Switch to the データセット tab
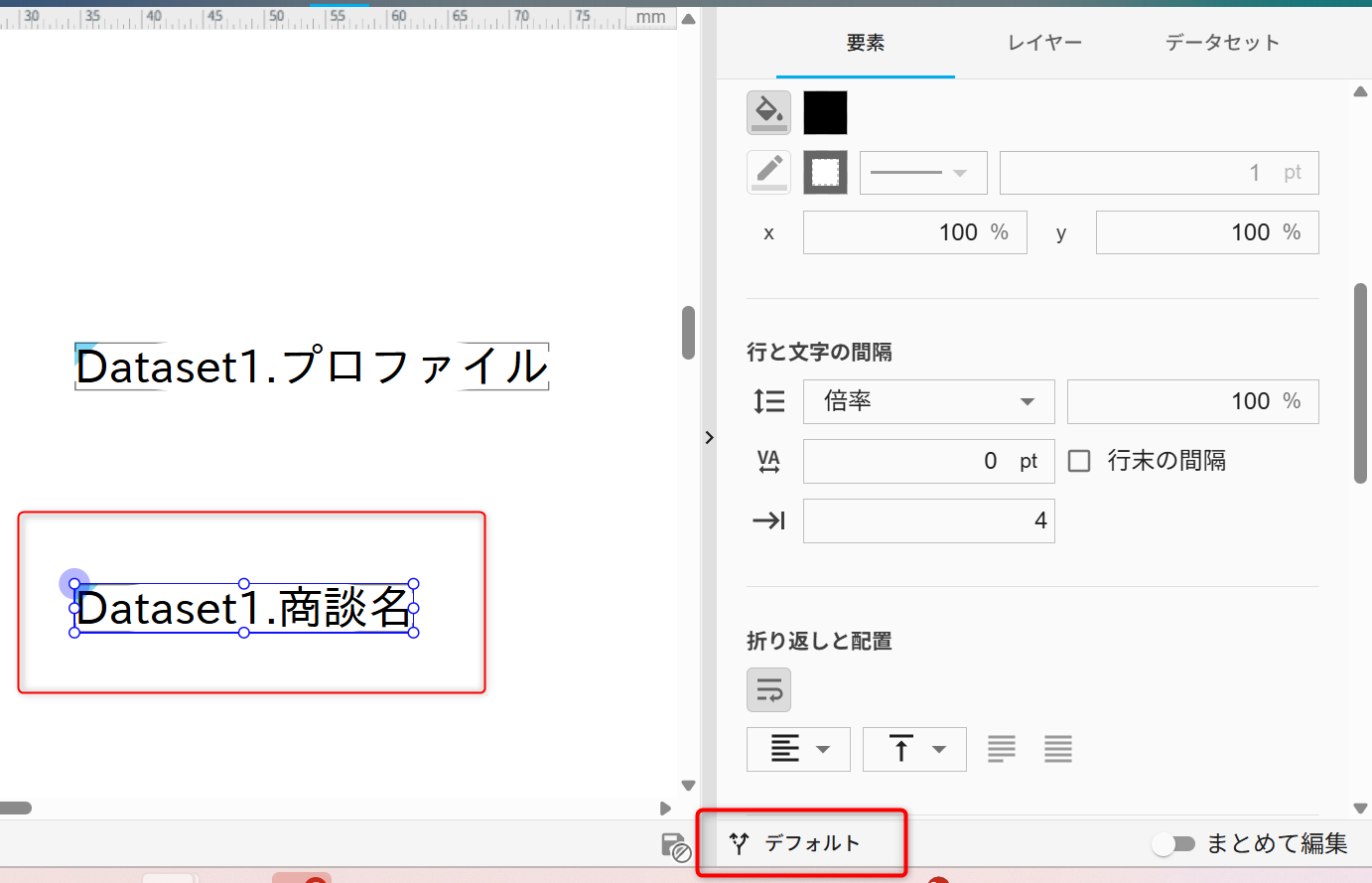Image resolution: width=1372 pixels, height=883 pixels. pos(1223,43)
